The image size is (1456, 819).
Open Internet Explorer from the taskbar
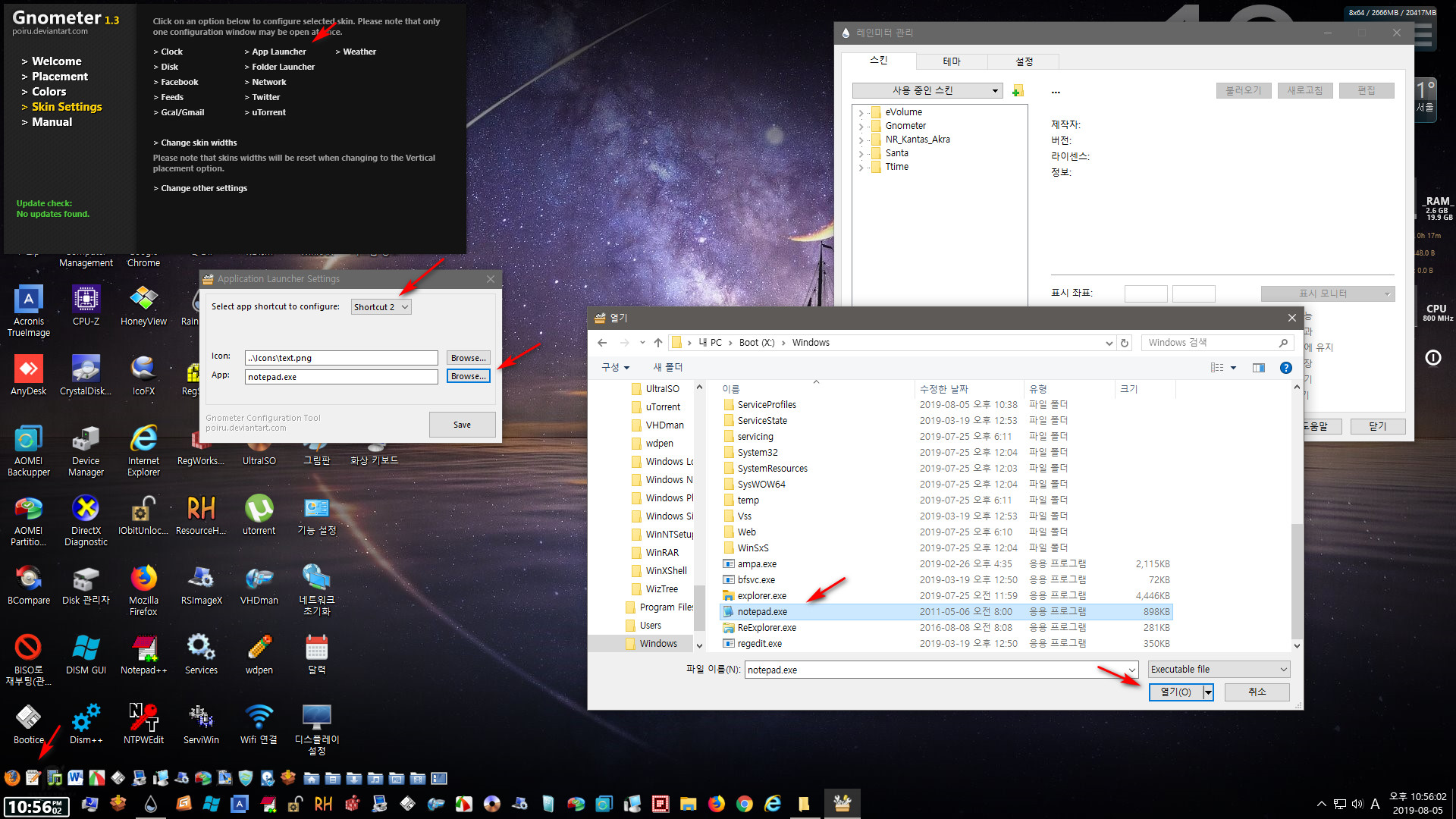pos(773,804)
